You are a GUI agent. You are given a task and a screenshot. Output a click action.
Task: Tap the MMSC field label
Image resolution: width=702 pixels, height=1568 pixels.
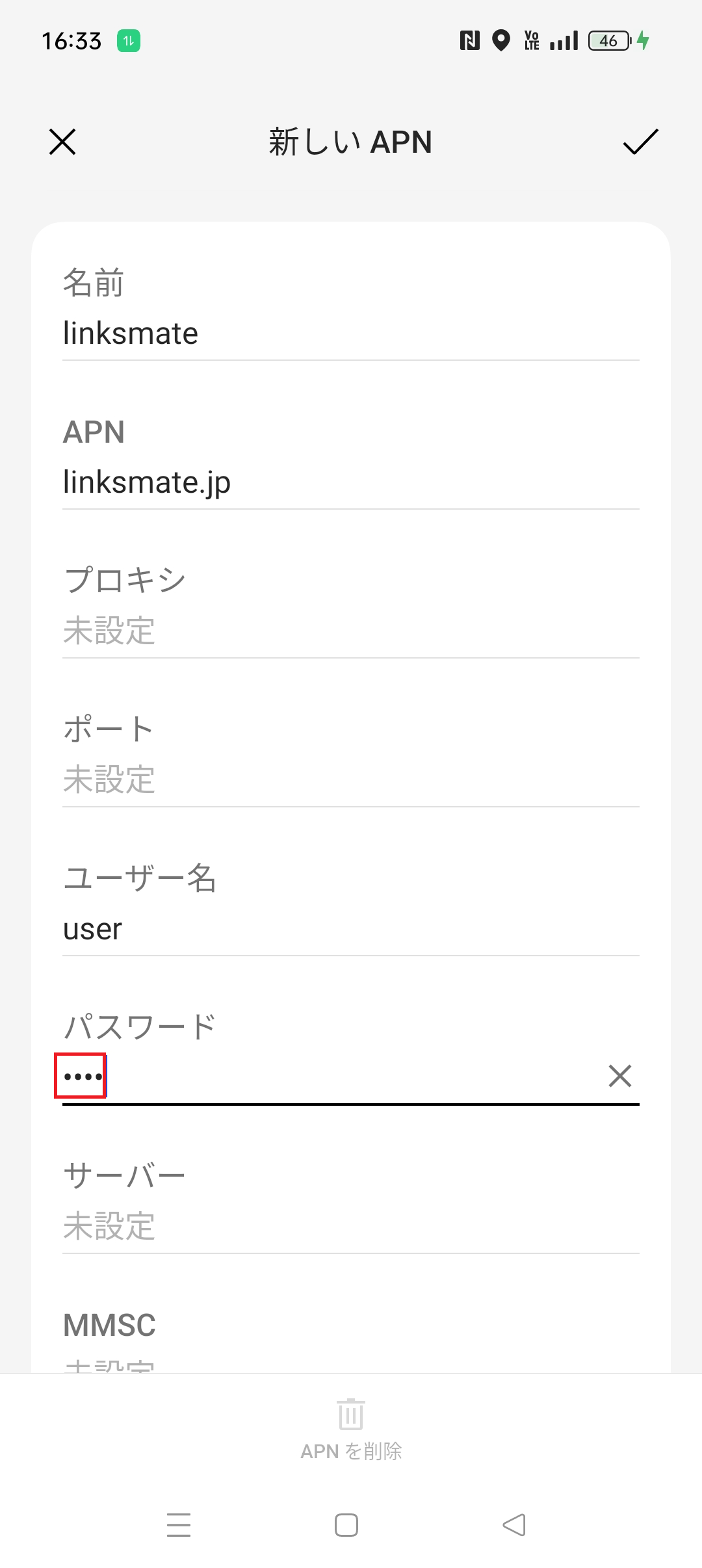click(109, 1325)
